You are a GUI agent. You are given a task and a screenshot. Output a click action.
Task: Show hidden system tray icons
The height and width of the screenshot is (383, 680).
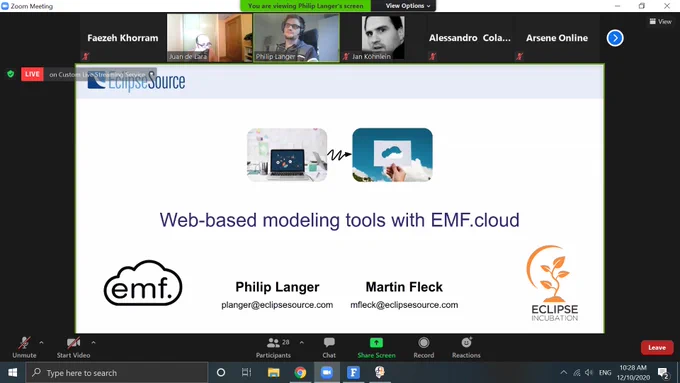(x=563, y=373)
